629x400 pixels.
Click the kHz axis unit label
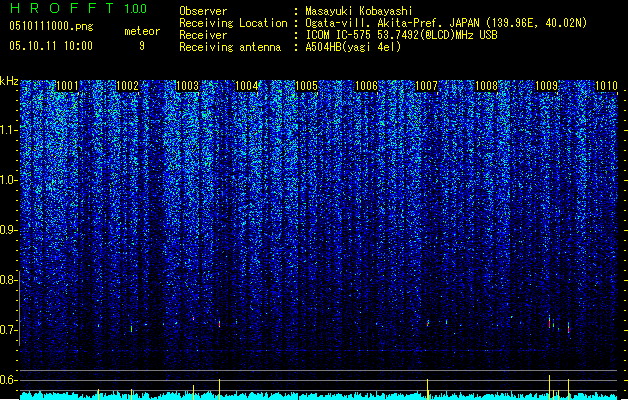(9, 81)
